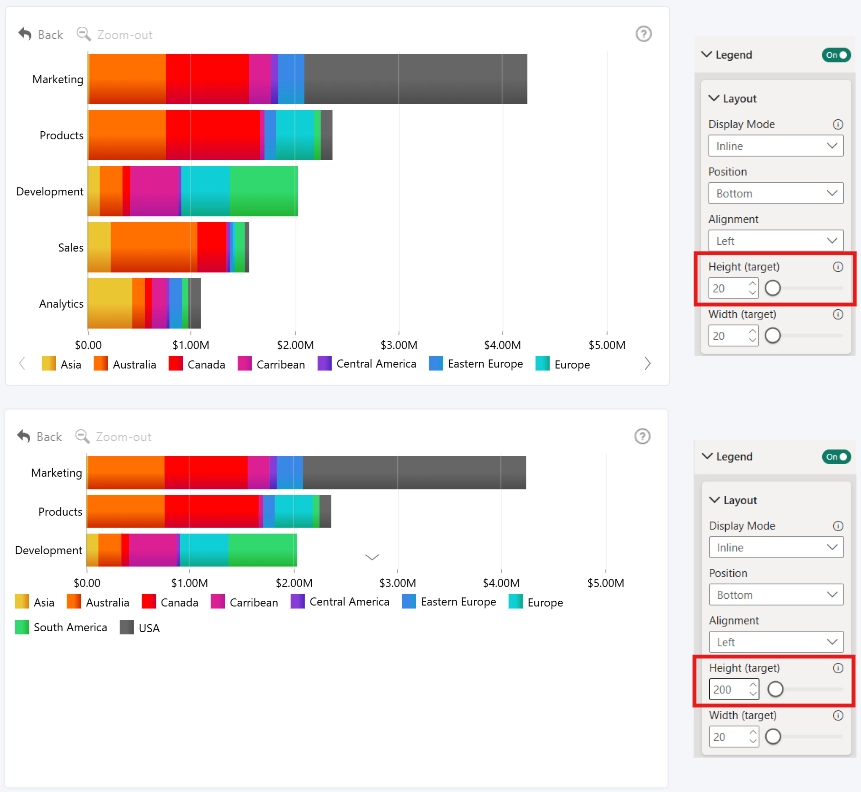This screenshot has height=792, width=861.
Task: Click the Height slider handle beside value 20
Action: [773, 288]
